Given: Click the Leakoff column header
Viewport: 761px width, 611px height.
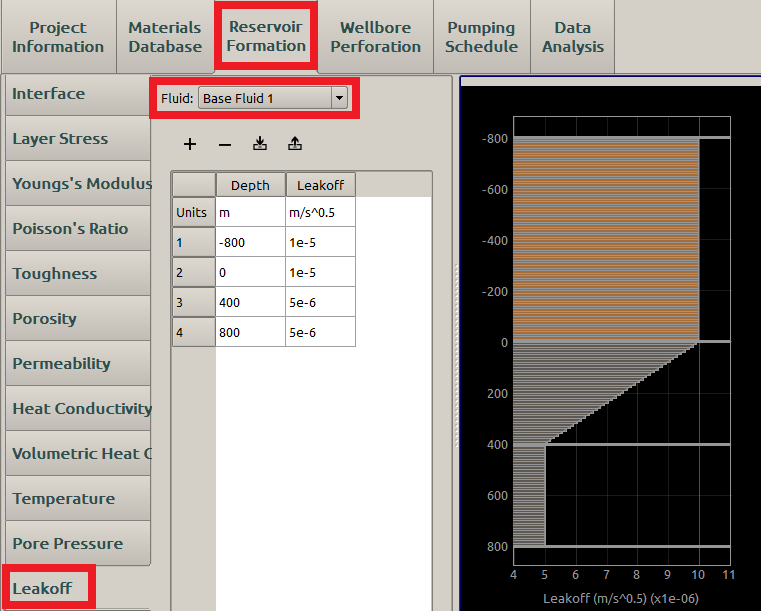Looking at the screenshot, I should [320, 185].
